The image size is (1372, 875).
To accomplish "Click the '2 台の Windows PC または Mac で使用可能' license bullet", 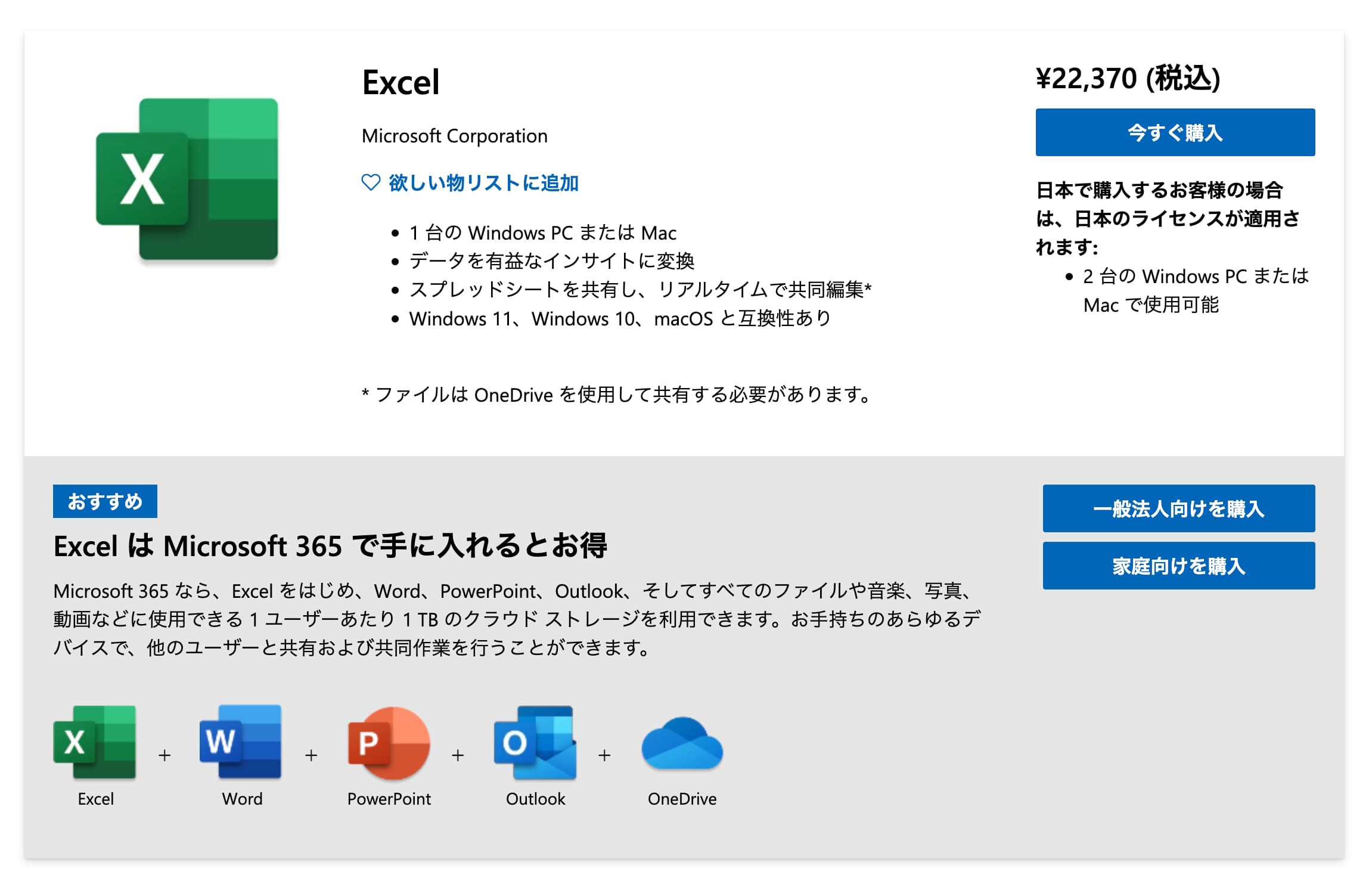I will [1196, 290].
